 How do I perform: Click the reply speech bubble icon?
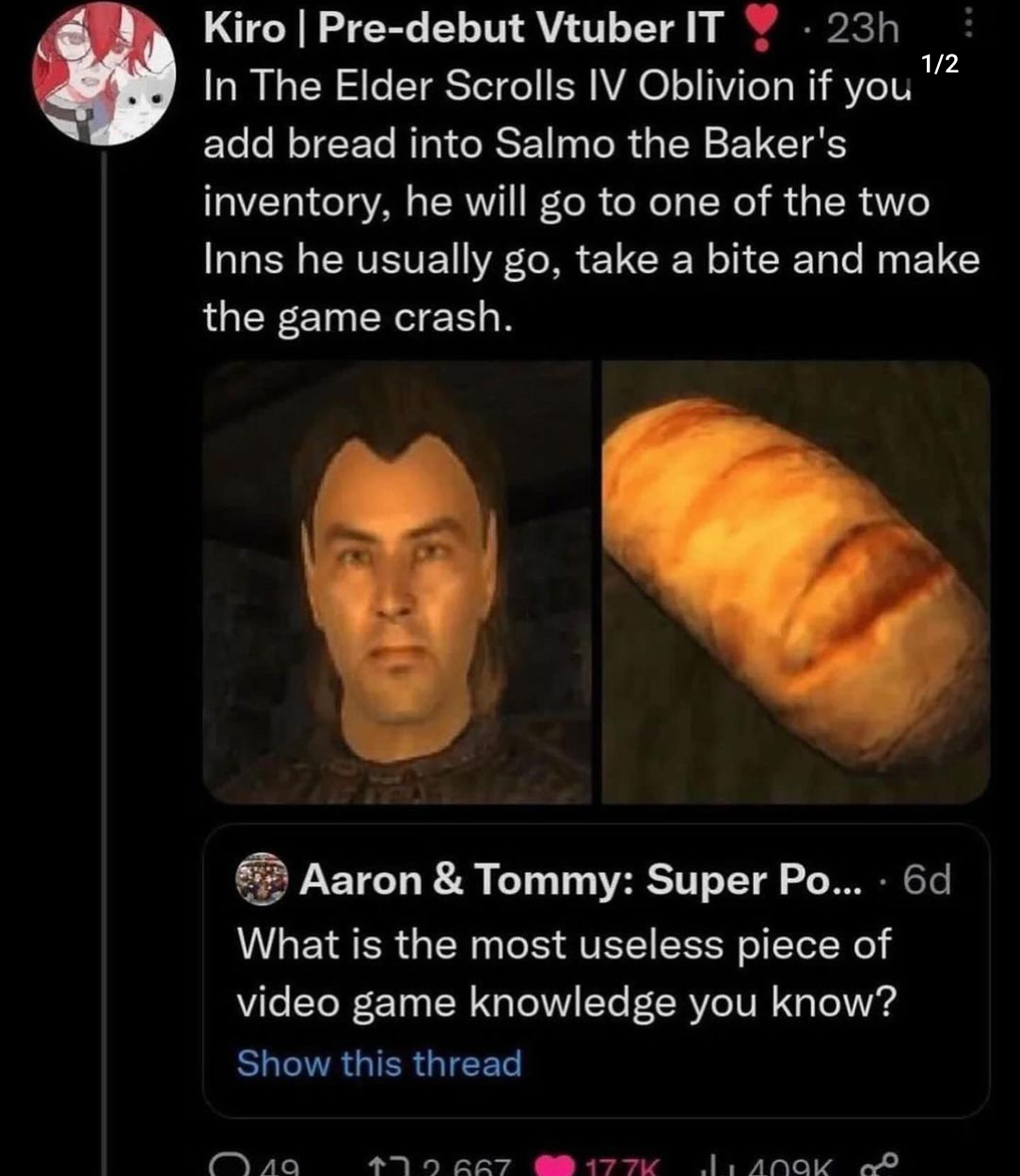226,1165
